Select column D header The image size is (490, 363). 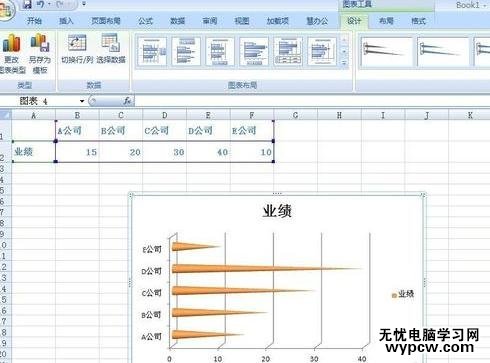coord(165,115)
